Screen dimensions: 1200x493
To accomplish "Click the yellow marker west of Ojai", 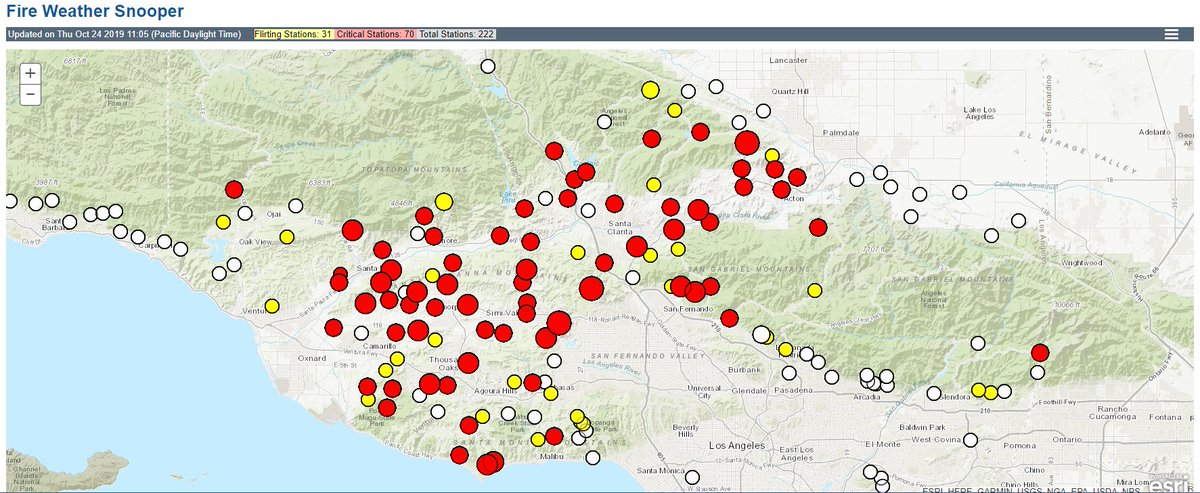I will [x=223, y=222].
